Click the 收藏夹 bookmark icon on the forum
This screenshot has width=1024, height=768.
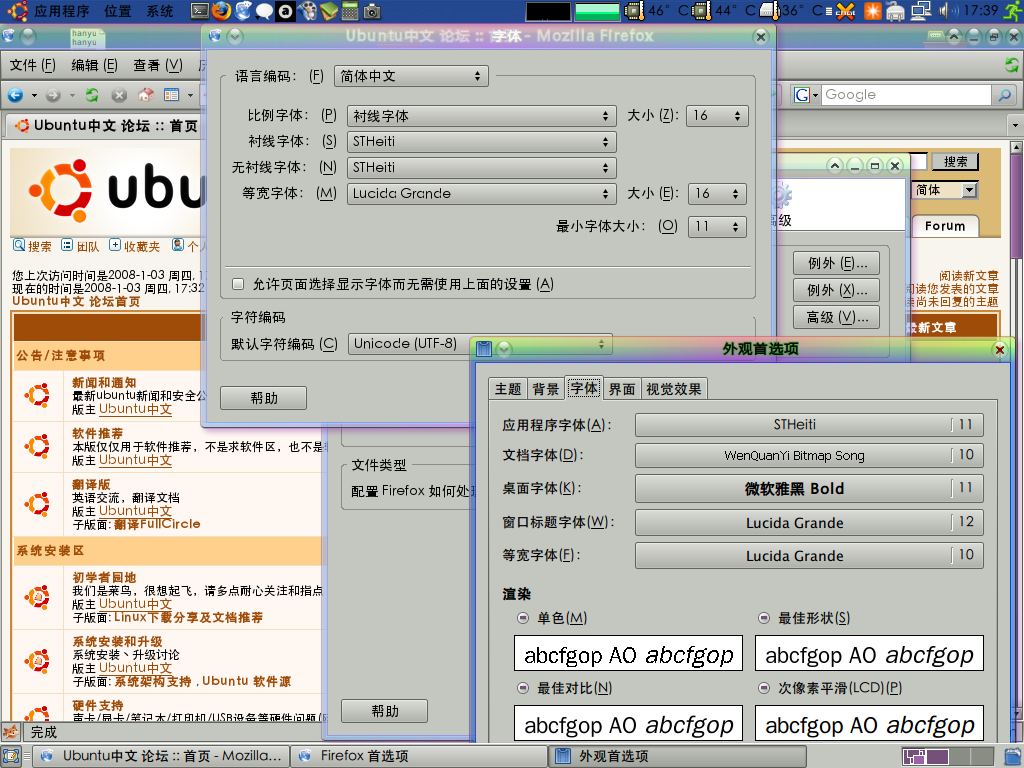pos(115,246)
